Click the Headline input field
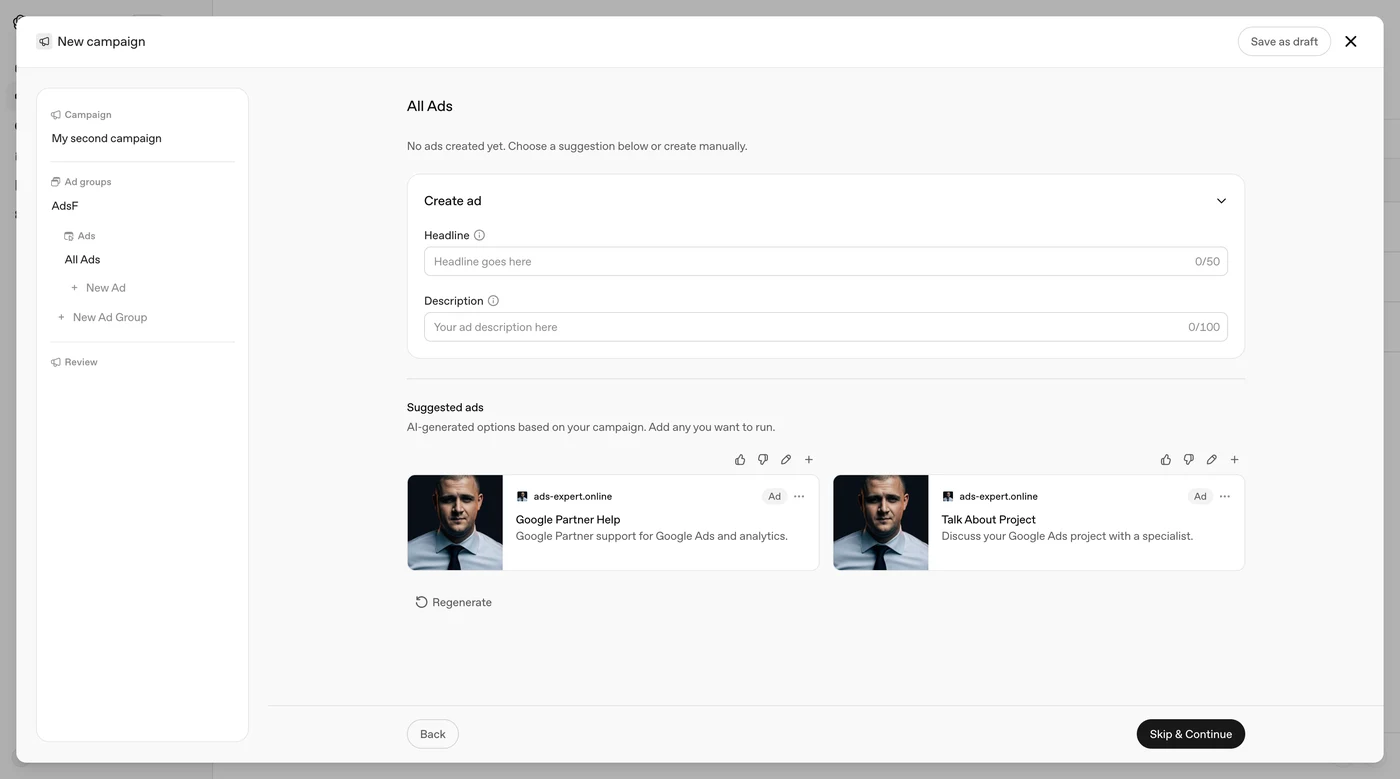1400x779 pixels. coord(826,262)
